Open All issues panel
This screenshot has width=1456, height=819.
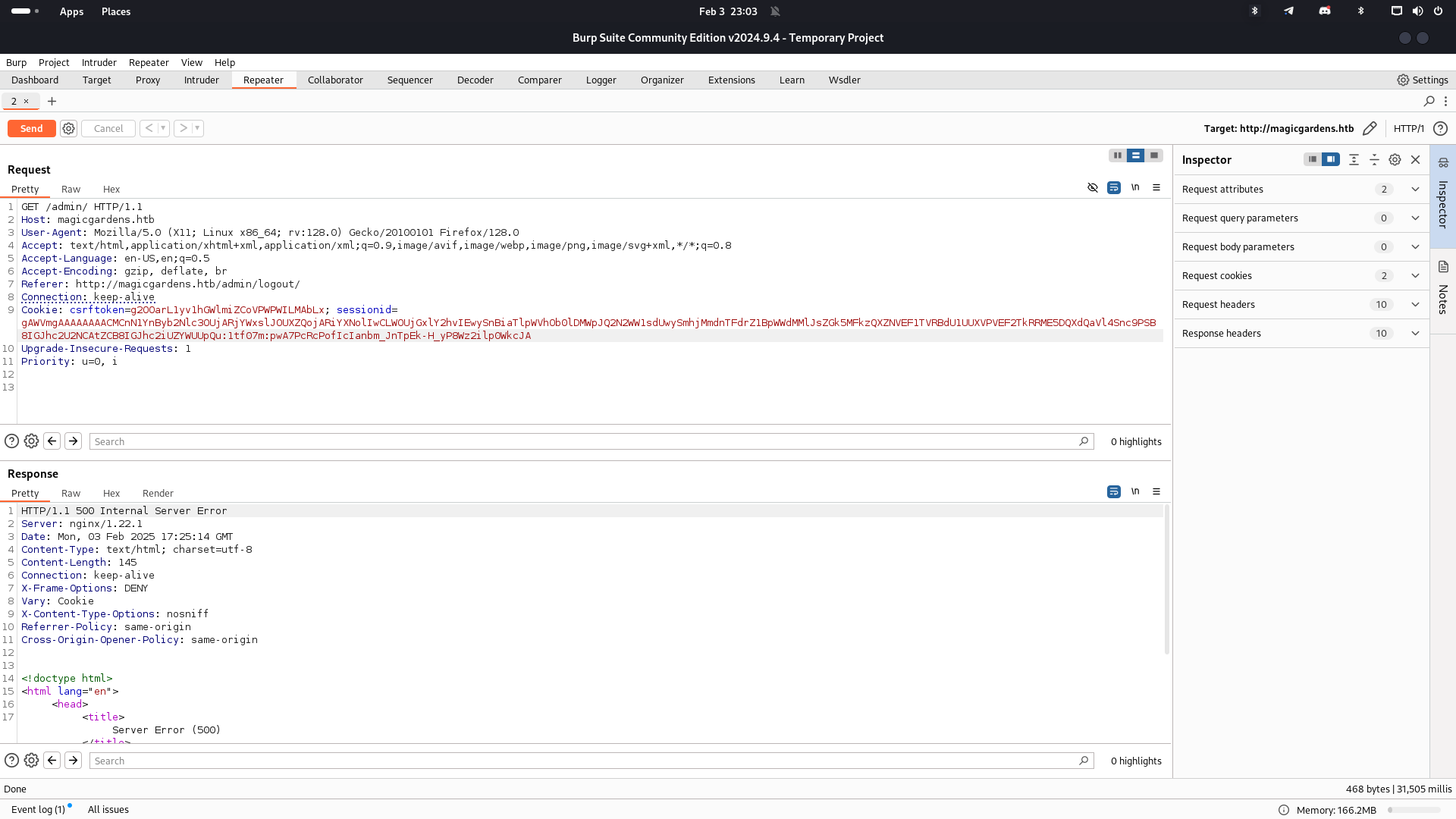click(108, 810)
